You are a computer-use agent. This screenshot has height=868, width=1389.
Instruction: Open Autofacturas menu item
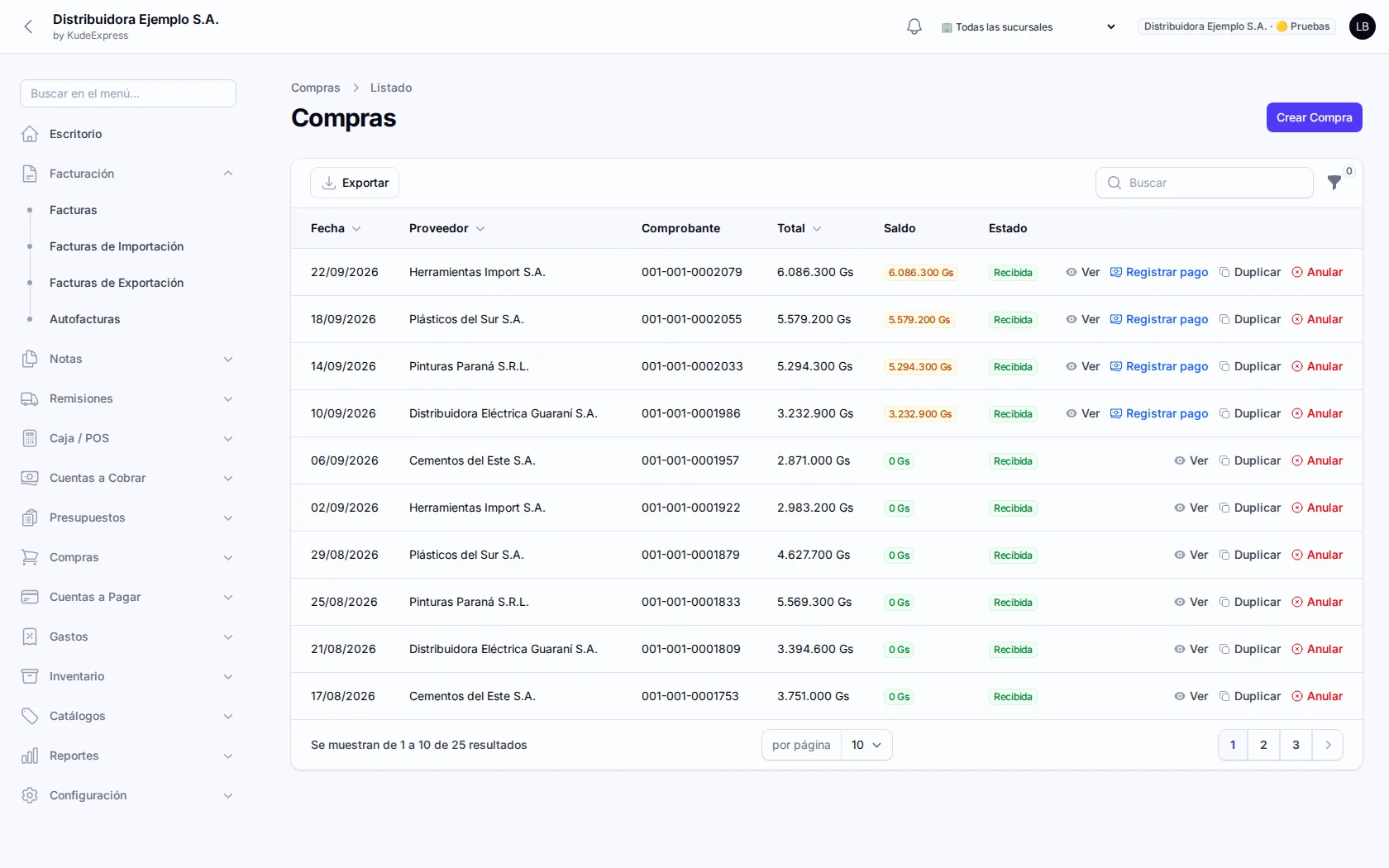(x=85, y=319)
